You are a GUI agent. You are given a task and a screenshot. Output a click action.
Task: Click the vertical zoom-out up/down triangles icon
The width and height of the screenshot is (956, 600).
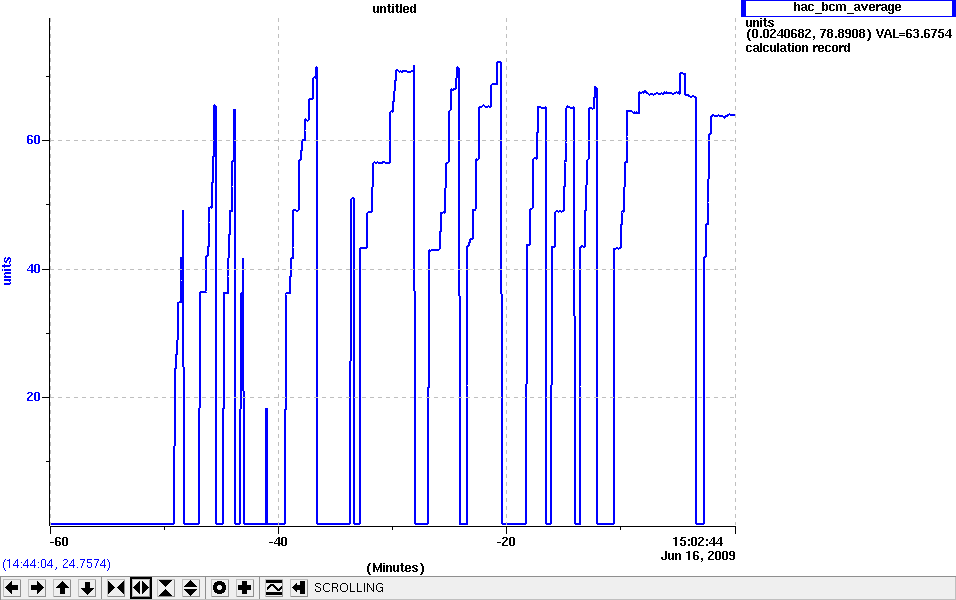(x=191, y=588)
